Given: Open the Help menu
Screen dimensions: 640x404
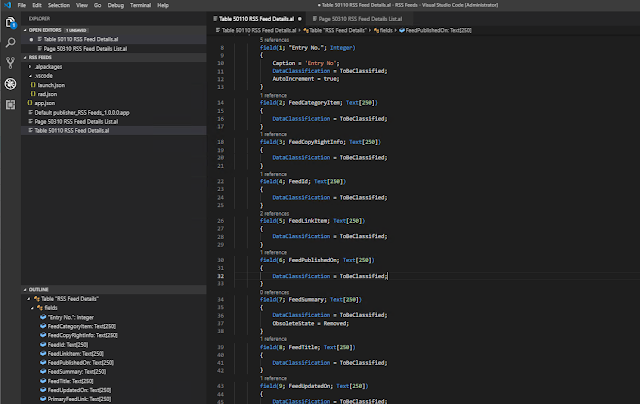Looking at the screenshot, I should 163,5.
